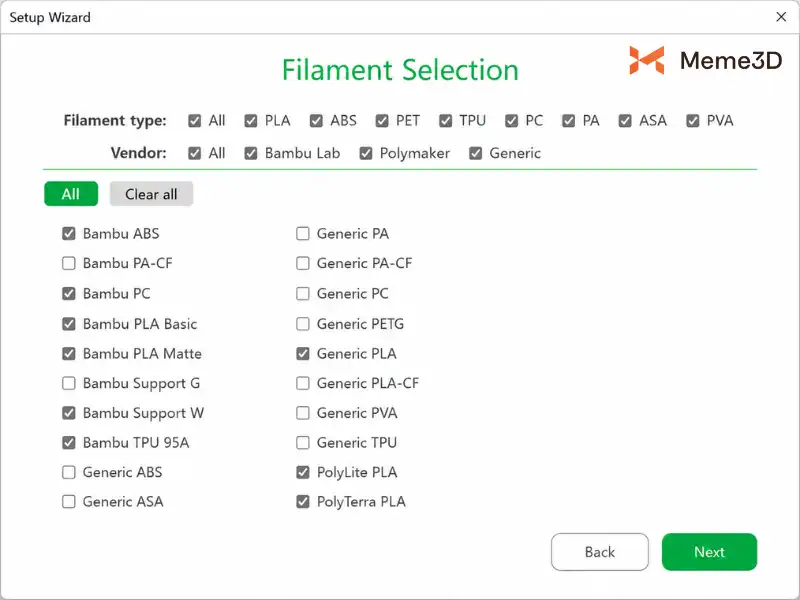The image size is (800, 600).
Task: Click the Clear all button
Action: [x=151, y=194]
